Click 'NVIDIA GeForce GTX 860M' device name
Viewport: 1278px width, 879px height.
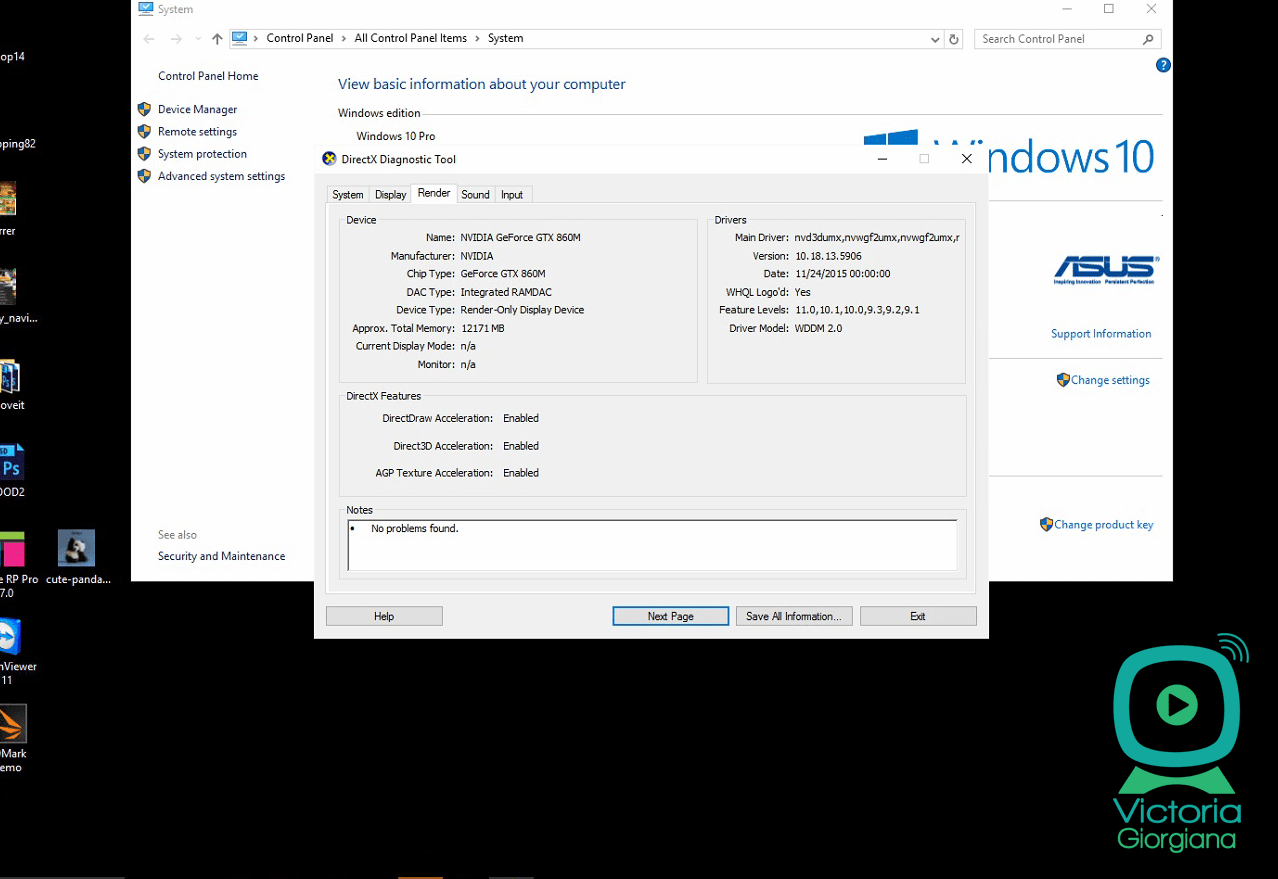(x=520, y=238)
